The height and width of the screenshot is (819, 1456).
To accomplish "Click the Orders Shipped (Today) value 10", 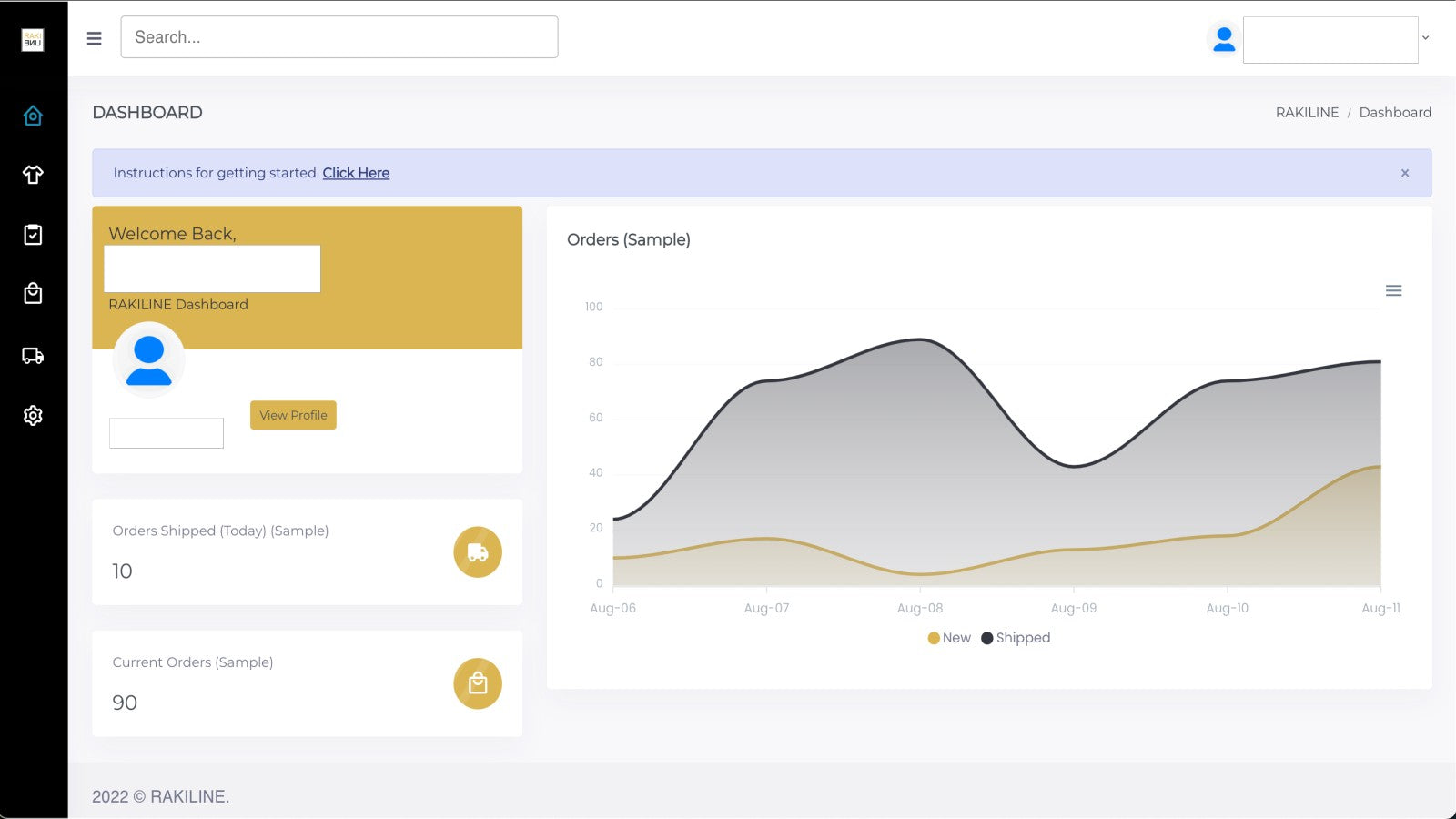I will (122, 571).
